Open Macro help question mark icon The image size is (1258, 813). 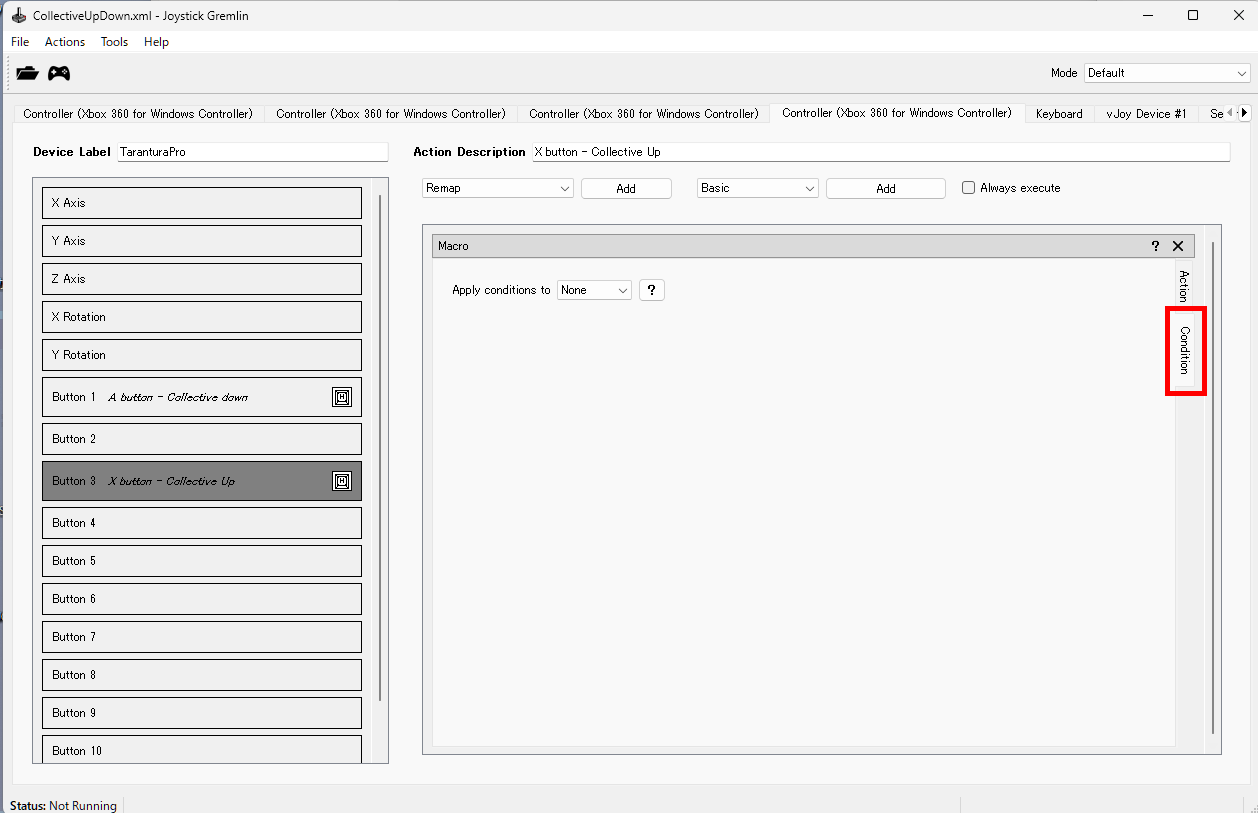click(1155, 246)
